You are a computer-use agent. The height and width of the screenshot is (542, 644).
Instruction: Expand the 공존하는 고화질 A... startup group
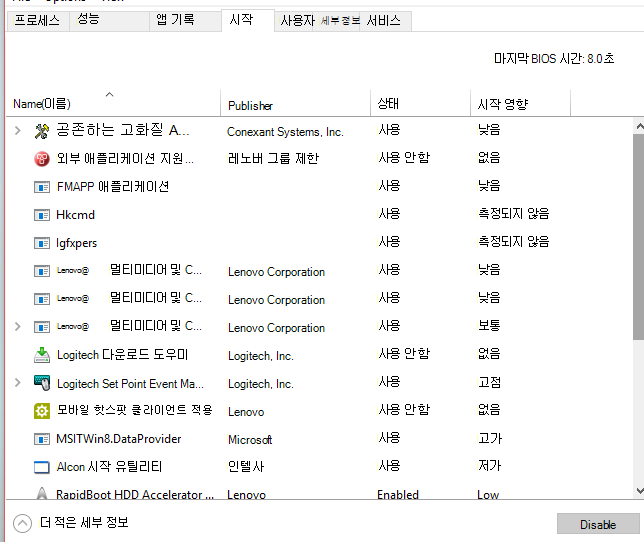click(x=17, y=131)
